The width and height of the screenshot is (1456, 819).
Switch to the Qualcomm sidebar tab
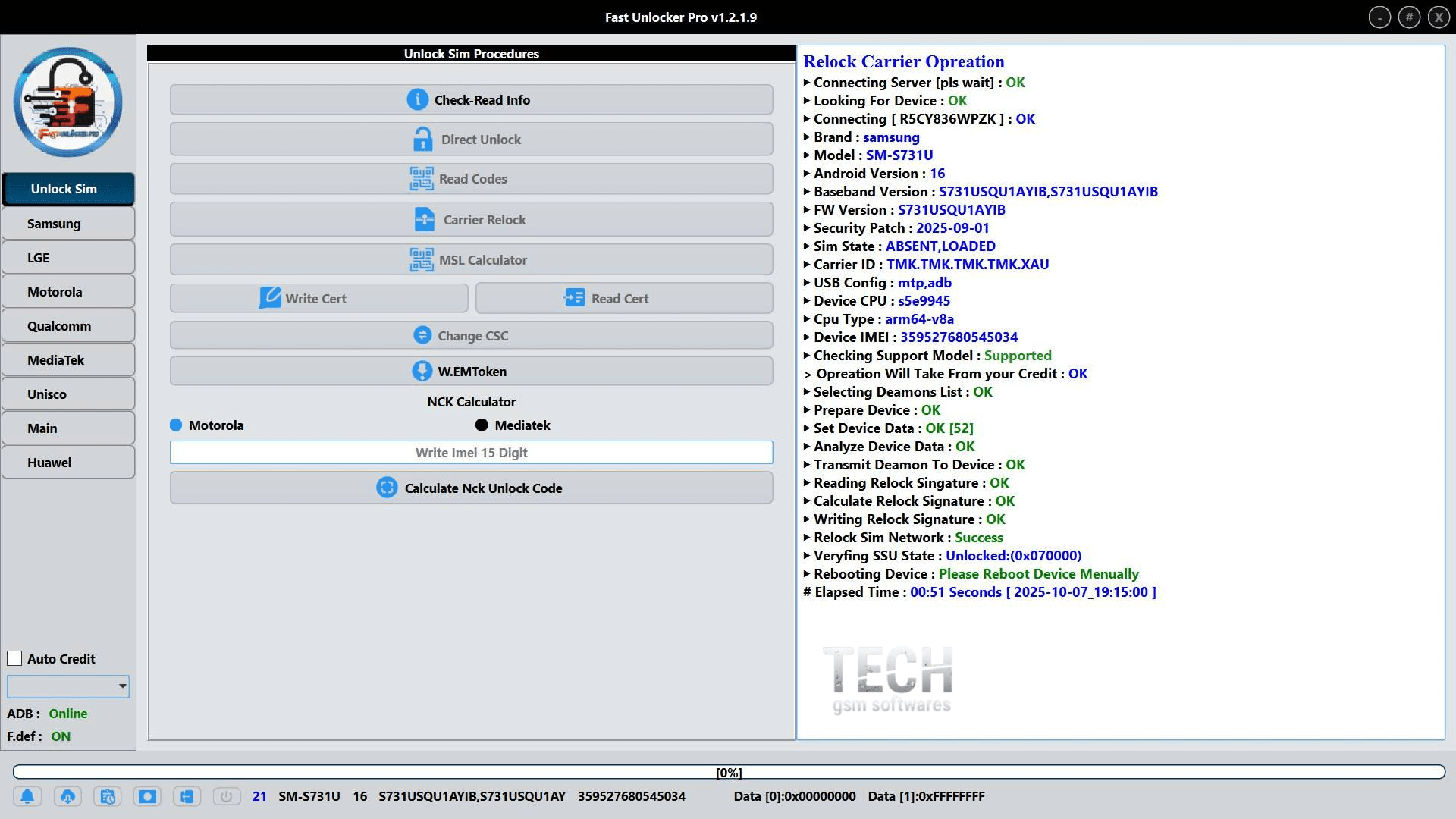tap(68, 326)
